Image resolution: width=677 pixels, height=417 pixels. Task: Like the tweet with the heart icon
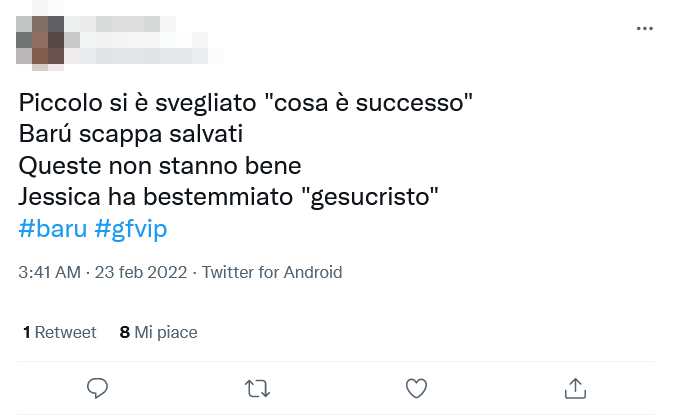click(416, 388)
